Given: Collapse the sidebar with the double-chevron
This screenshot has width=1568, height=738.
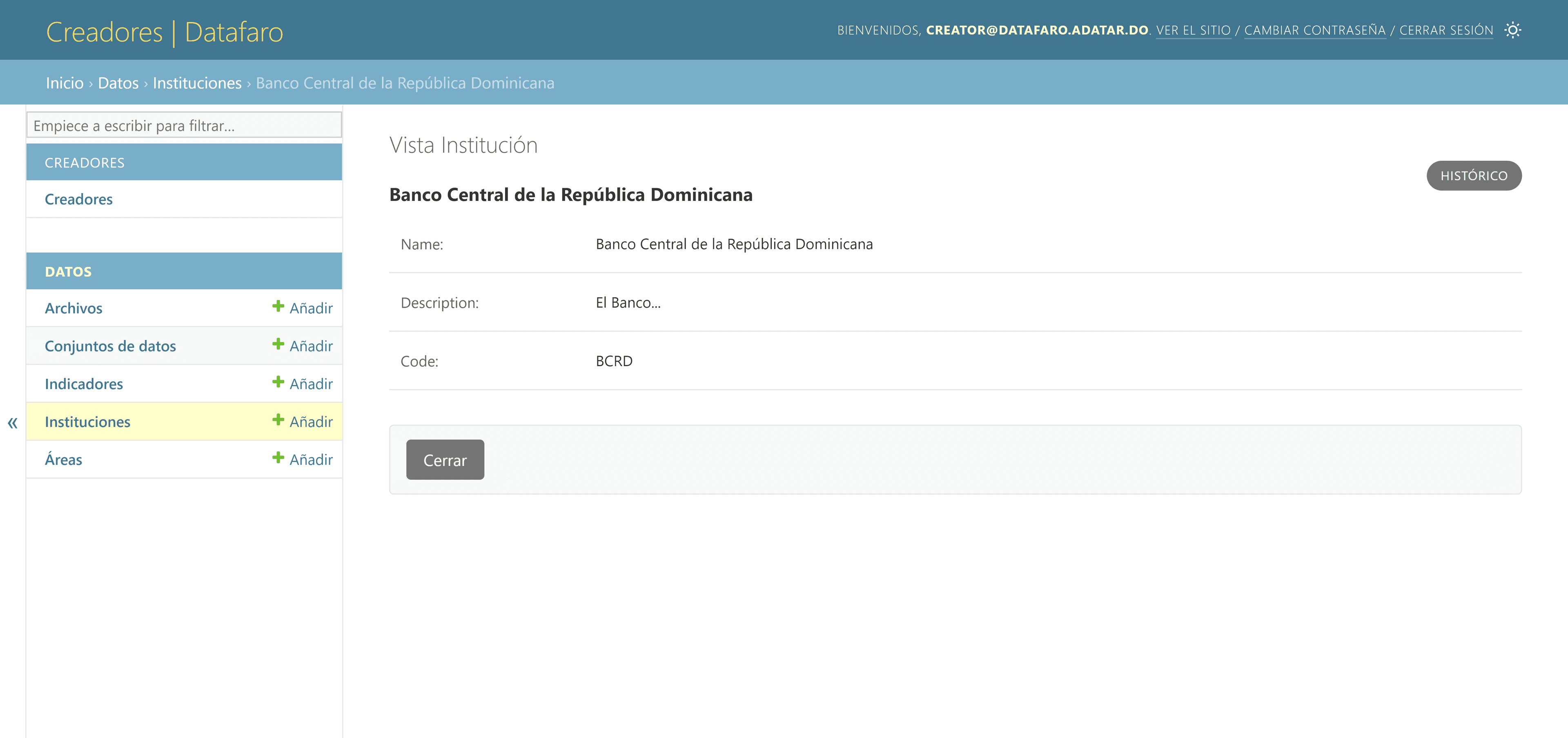Looking at the screenshot, I should [x=13, y=422].
